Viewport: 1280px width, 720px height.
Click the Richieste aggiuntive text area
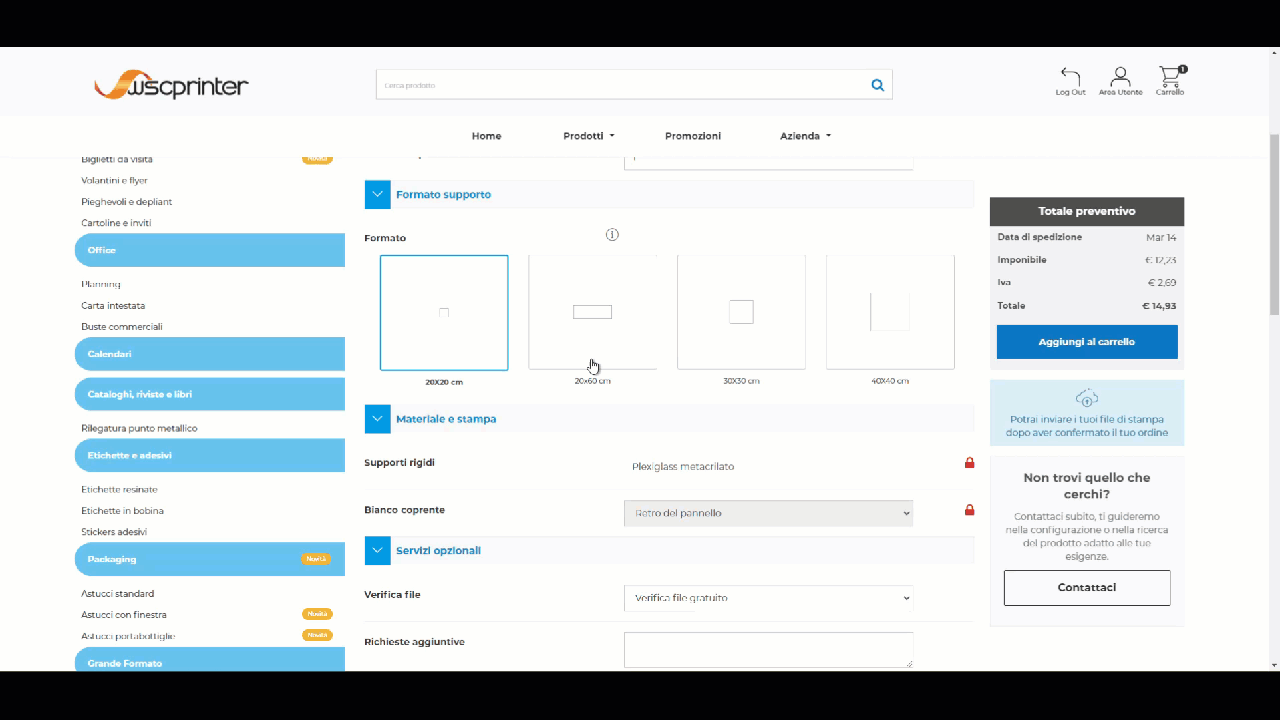pos(768,650)
